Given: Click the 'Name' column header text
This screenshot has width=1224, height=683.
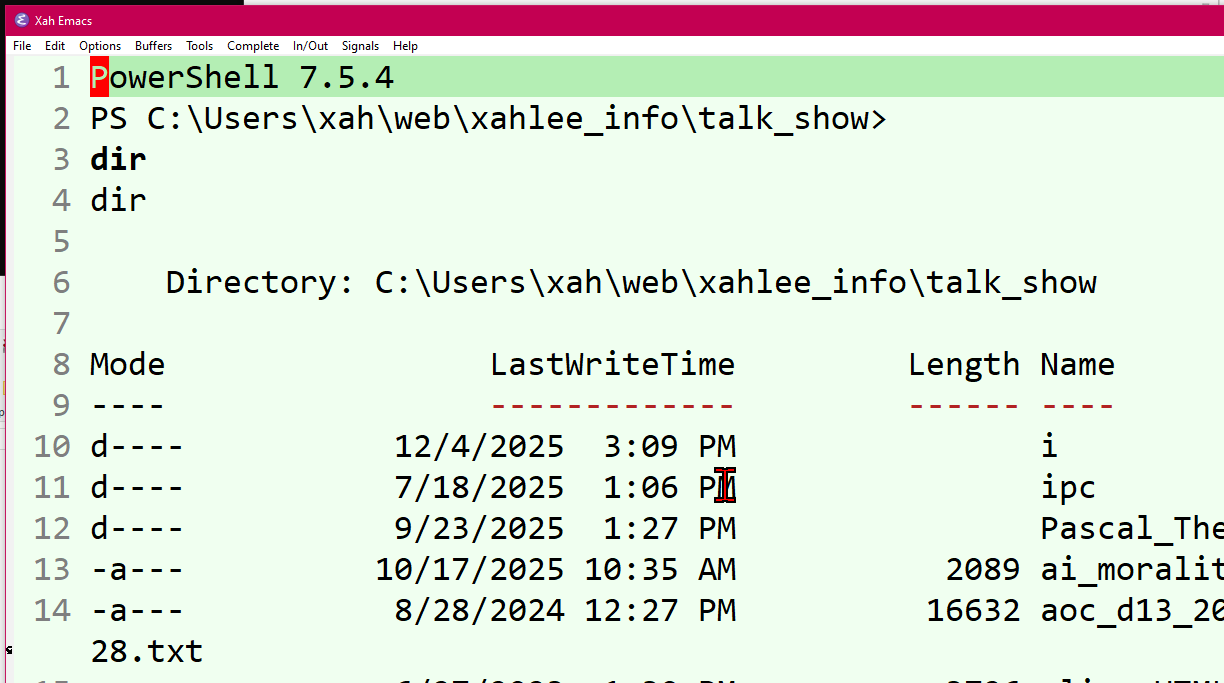Looking at the screenshot, I should coord(1077,364).
